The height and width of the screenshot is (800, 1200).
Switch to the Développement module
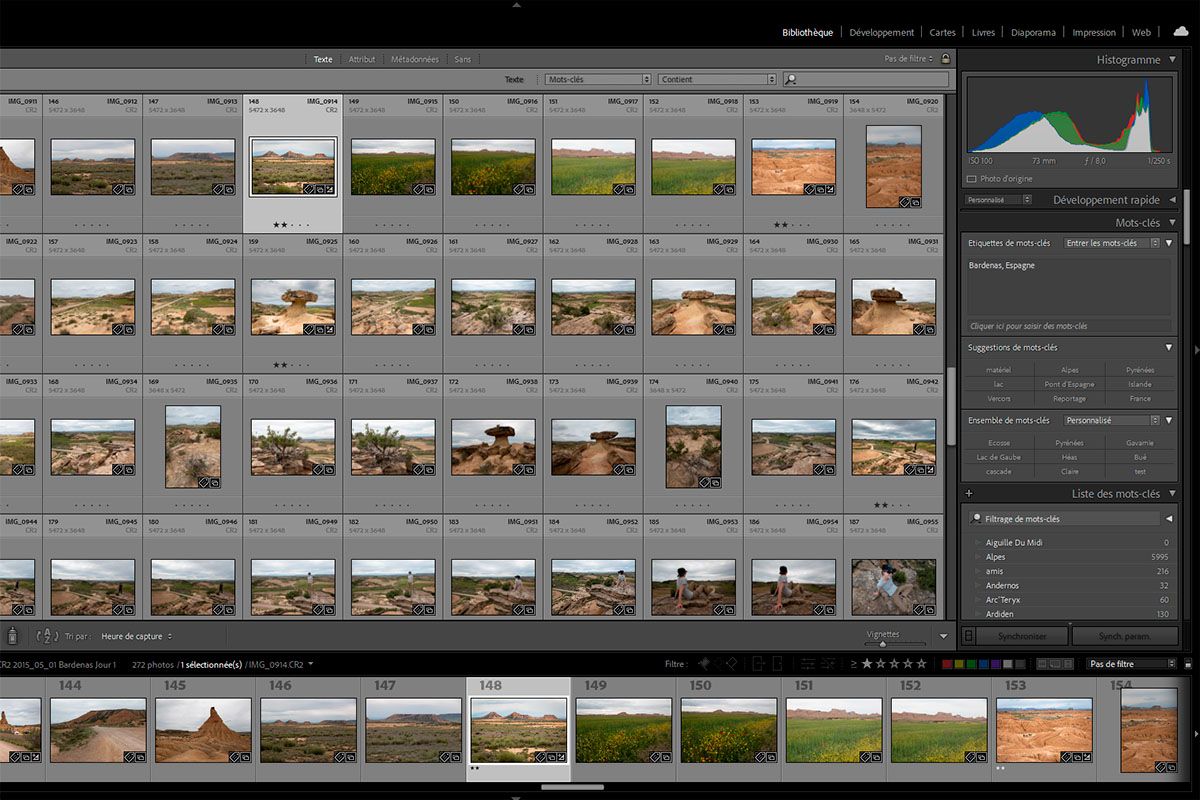coord(881,32)
